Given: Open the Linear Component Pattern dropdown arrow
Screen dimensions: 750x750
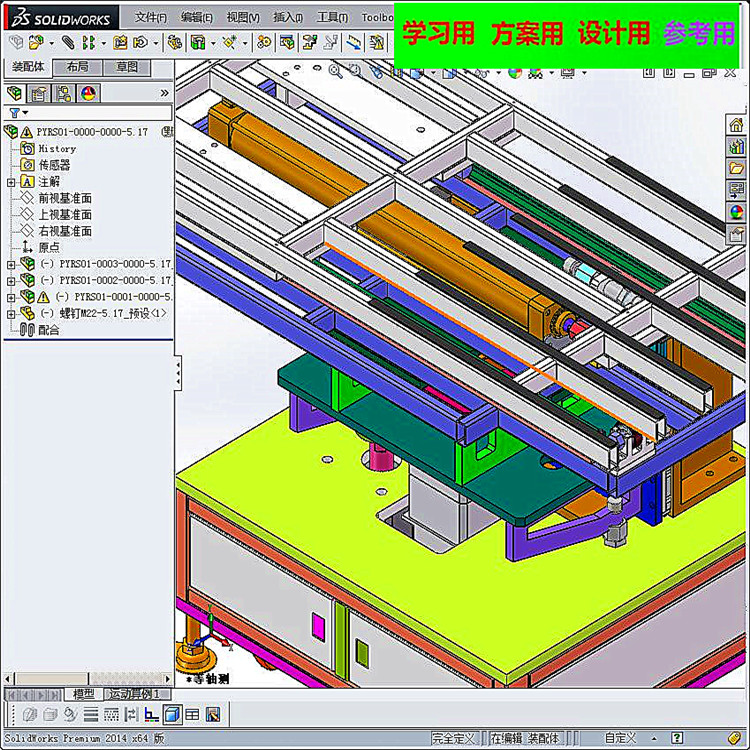Looking at the screenshot, I should 103,44.
